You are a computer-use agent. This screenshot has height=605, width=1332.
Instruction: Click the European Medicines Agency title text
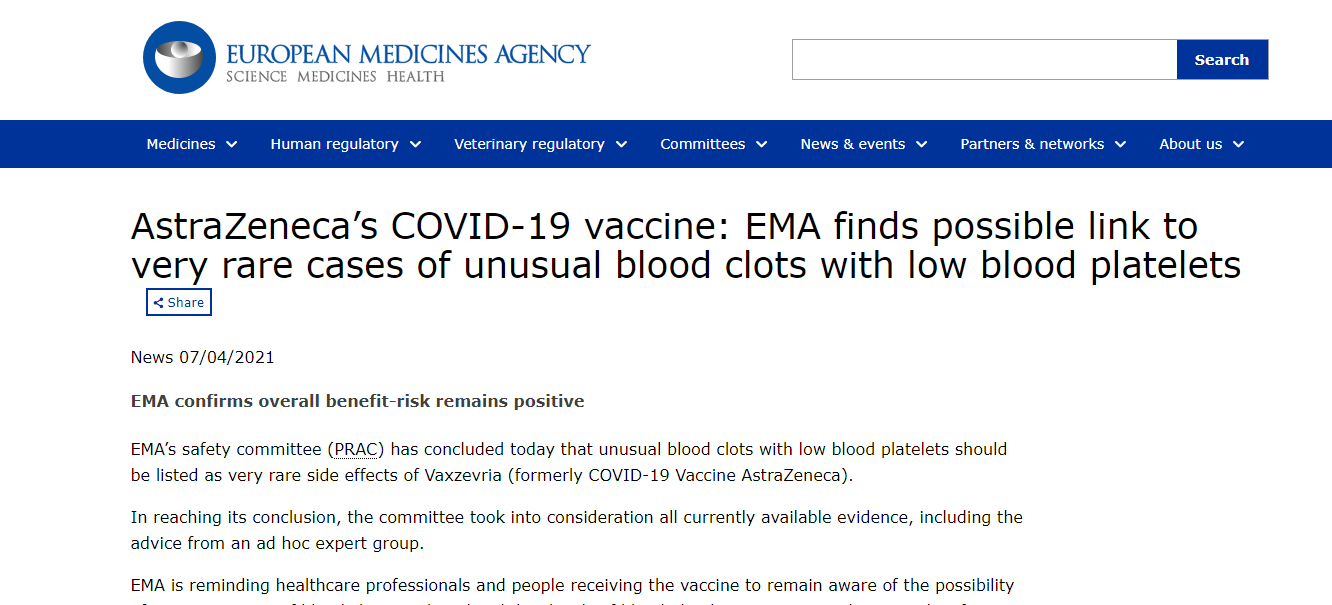pyautogui.click(x=408, y=52)
